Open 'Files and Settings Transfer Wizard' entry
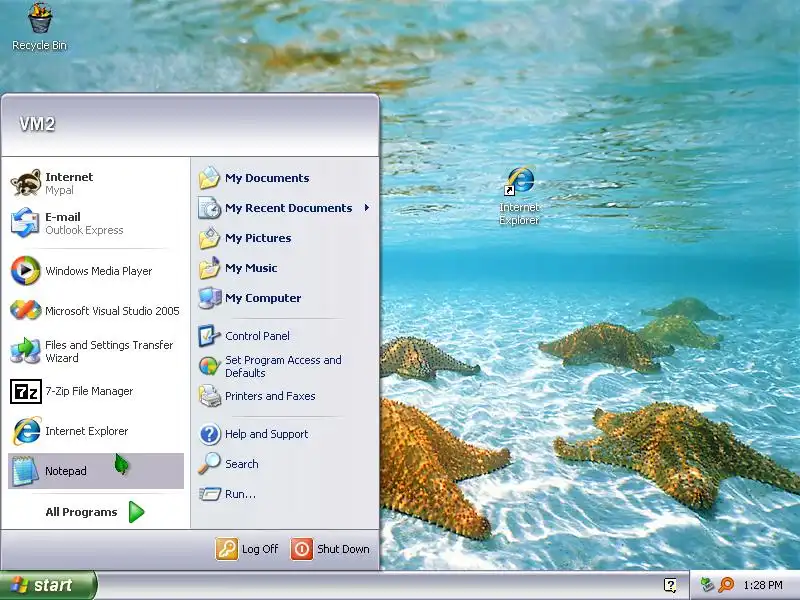800x600 pixels. (96, 351)
